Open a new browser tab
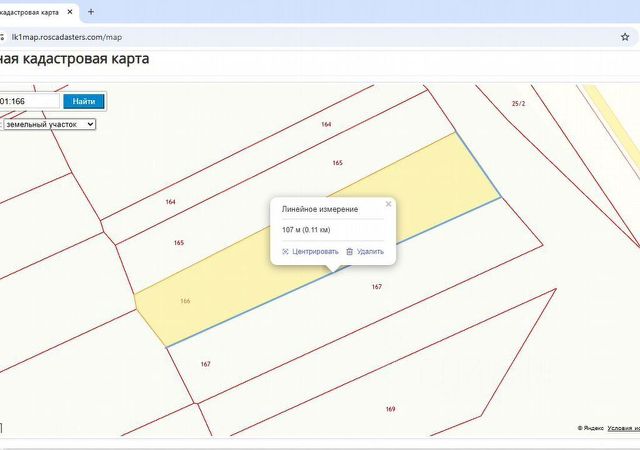 [91, 12]
